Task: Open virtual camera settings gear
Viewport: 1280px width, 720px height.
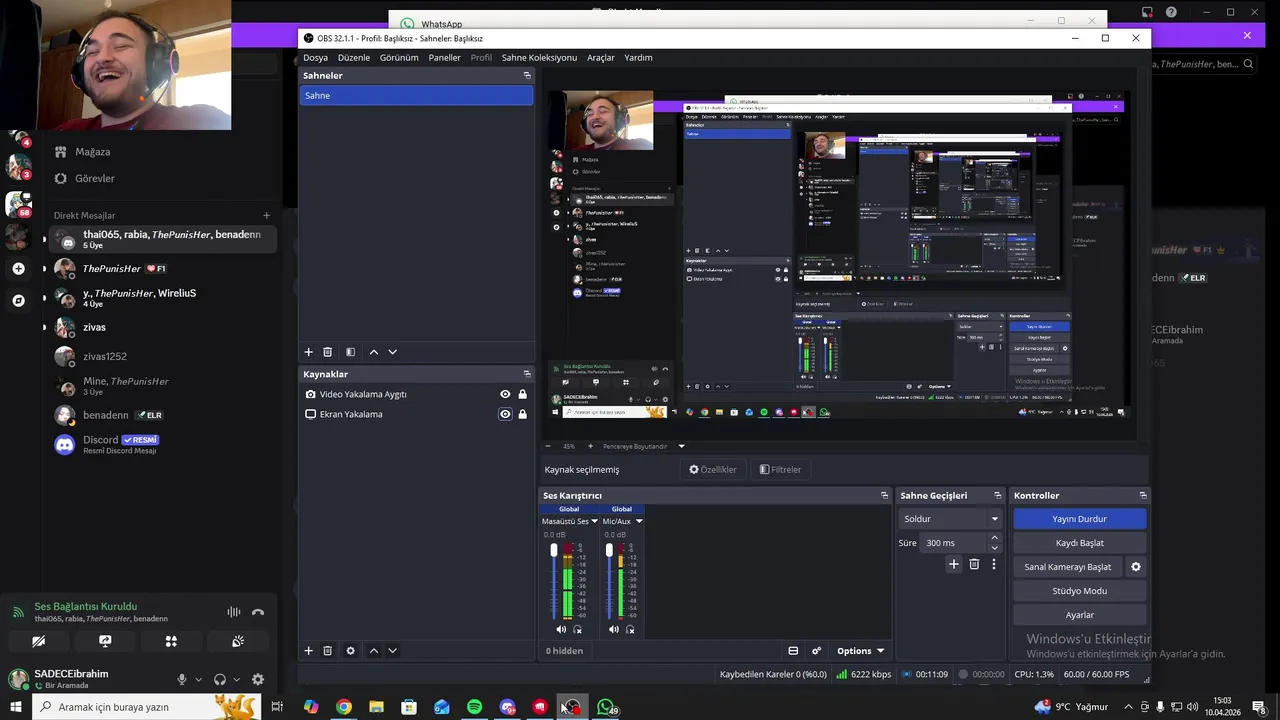Action: coord(1135,567)
